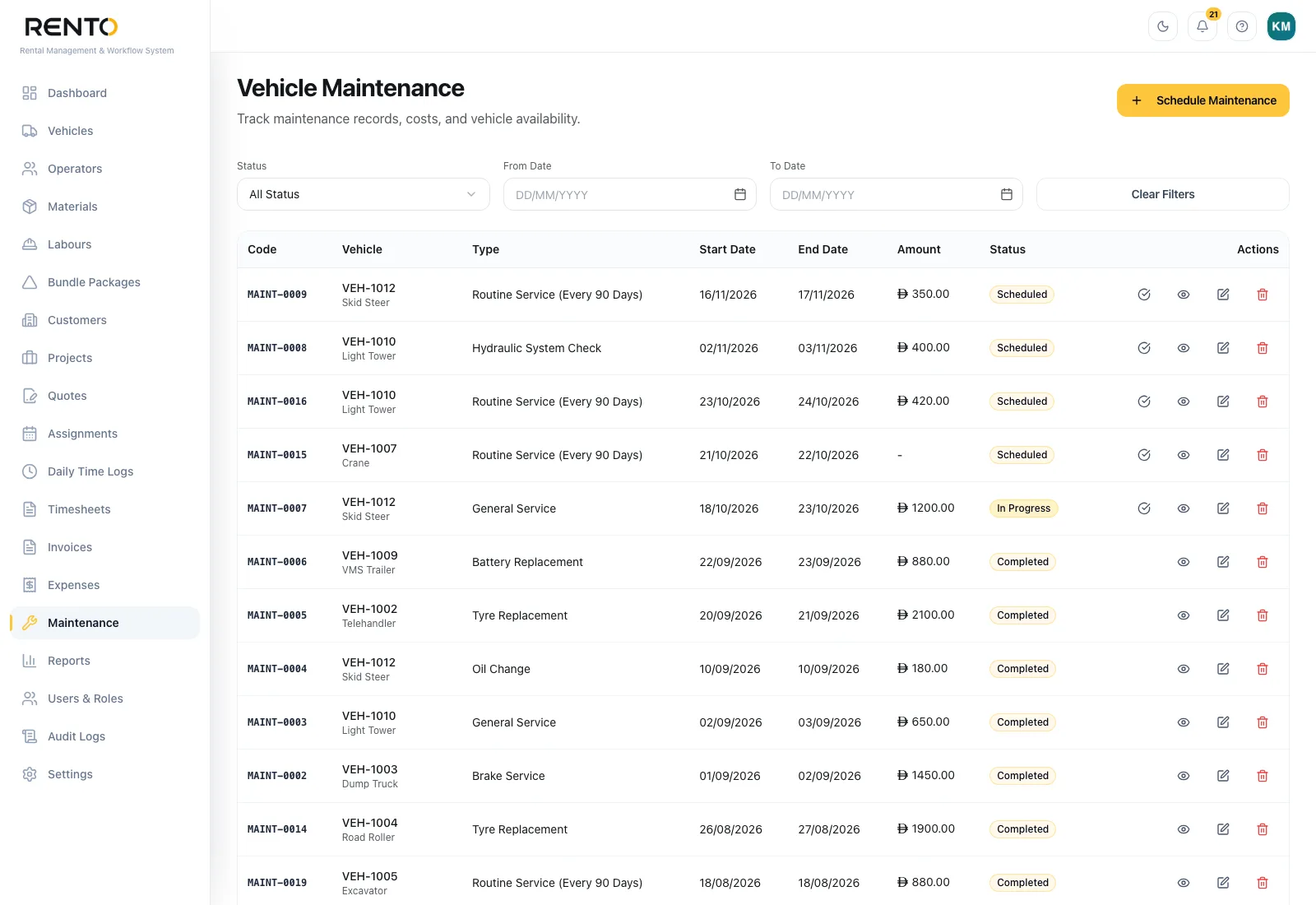Delete maintenance record MAINT-0004
The width and height of the screenshot is (1316, 905).
1263,669
